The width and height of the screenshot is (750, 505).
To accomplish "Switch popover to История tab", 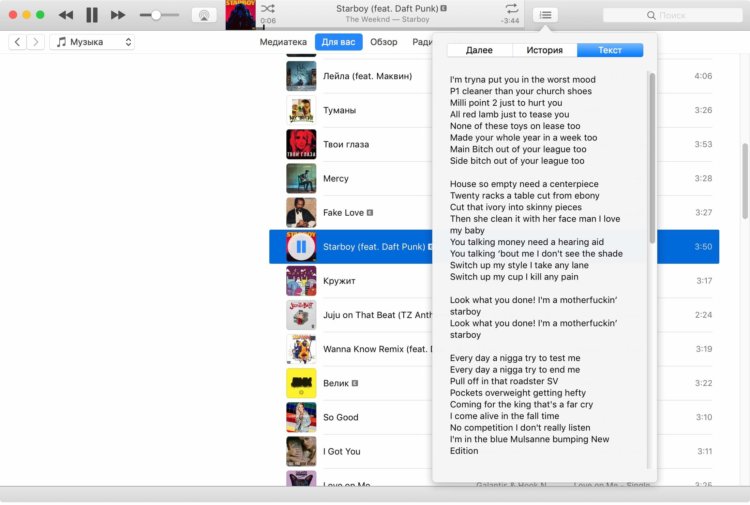I will (x=545, y=50).
